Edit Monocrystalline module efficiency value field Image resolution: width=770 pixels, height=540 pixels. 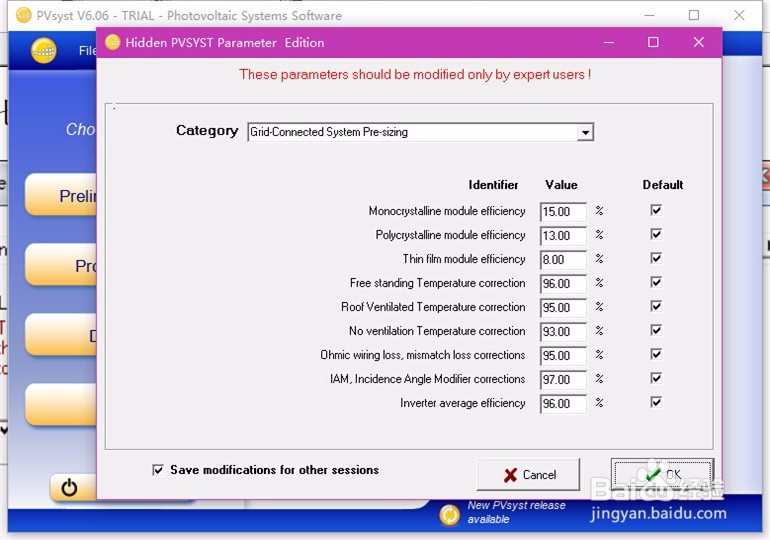[563, 212]
